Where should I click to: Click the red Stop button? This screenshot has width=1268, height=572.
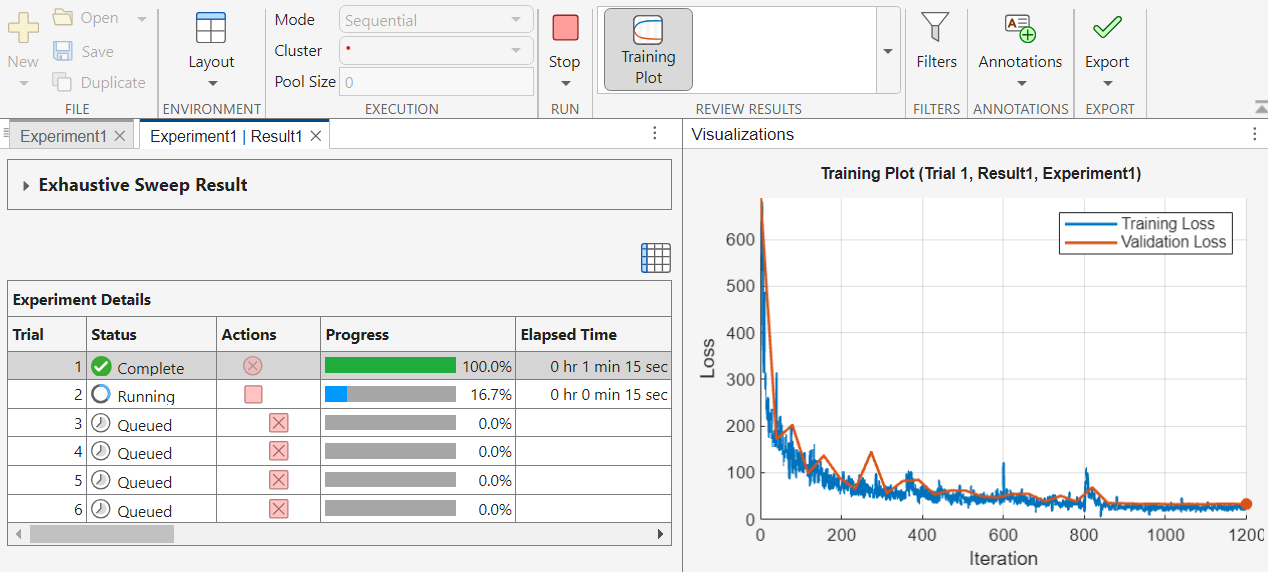(565, 28)
